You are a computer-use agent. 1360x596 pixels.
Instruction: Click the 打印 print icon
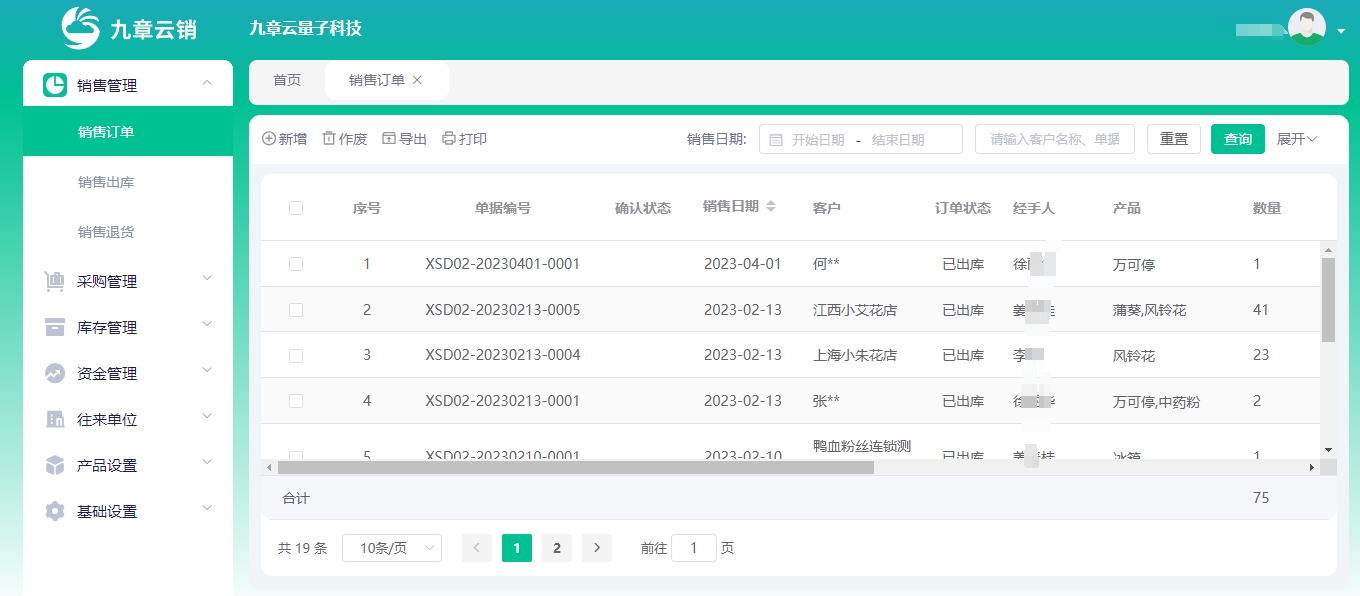[x=449, y=139]
